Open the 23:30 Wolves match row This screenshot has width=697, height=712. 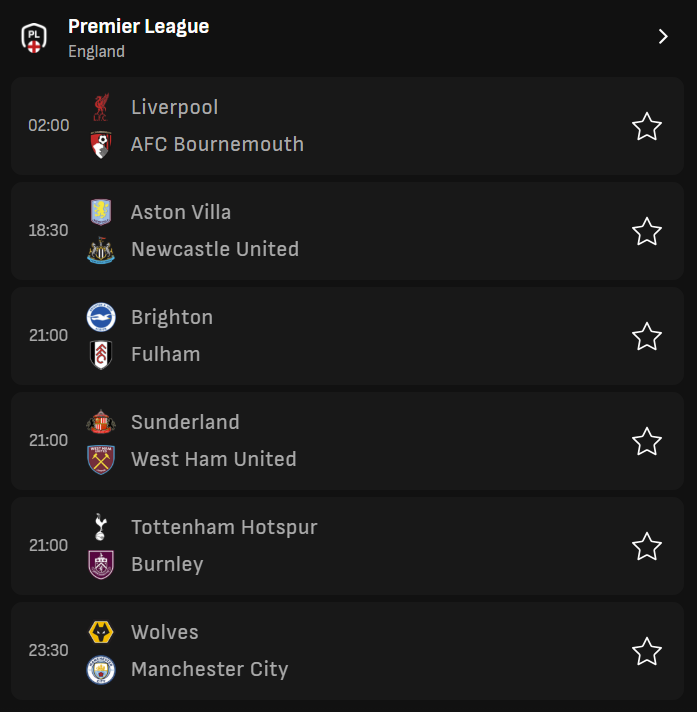(x=347, y=651)
